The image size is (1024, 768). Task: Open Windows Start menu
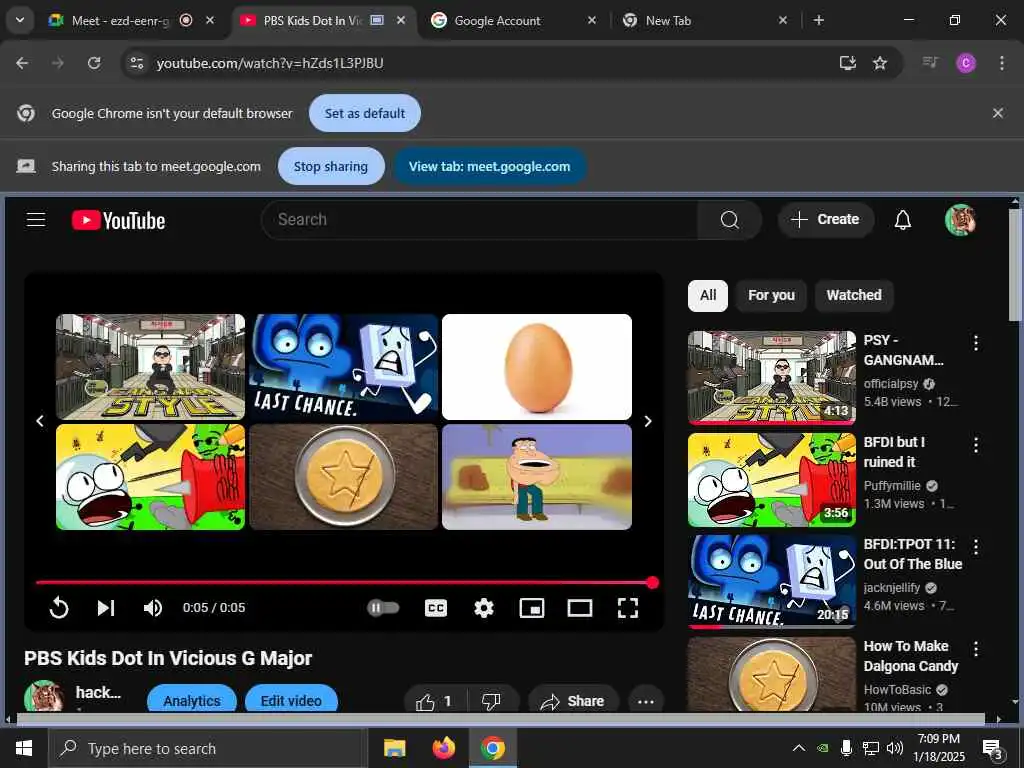tap(24, 748)
